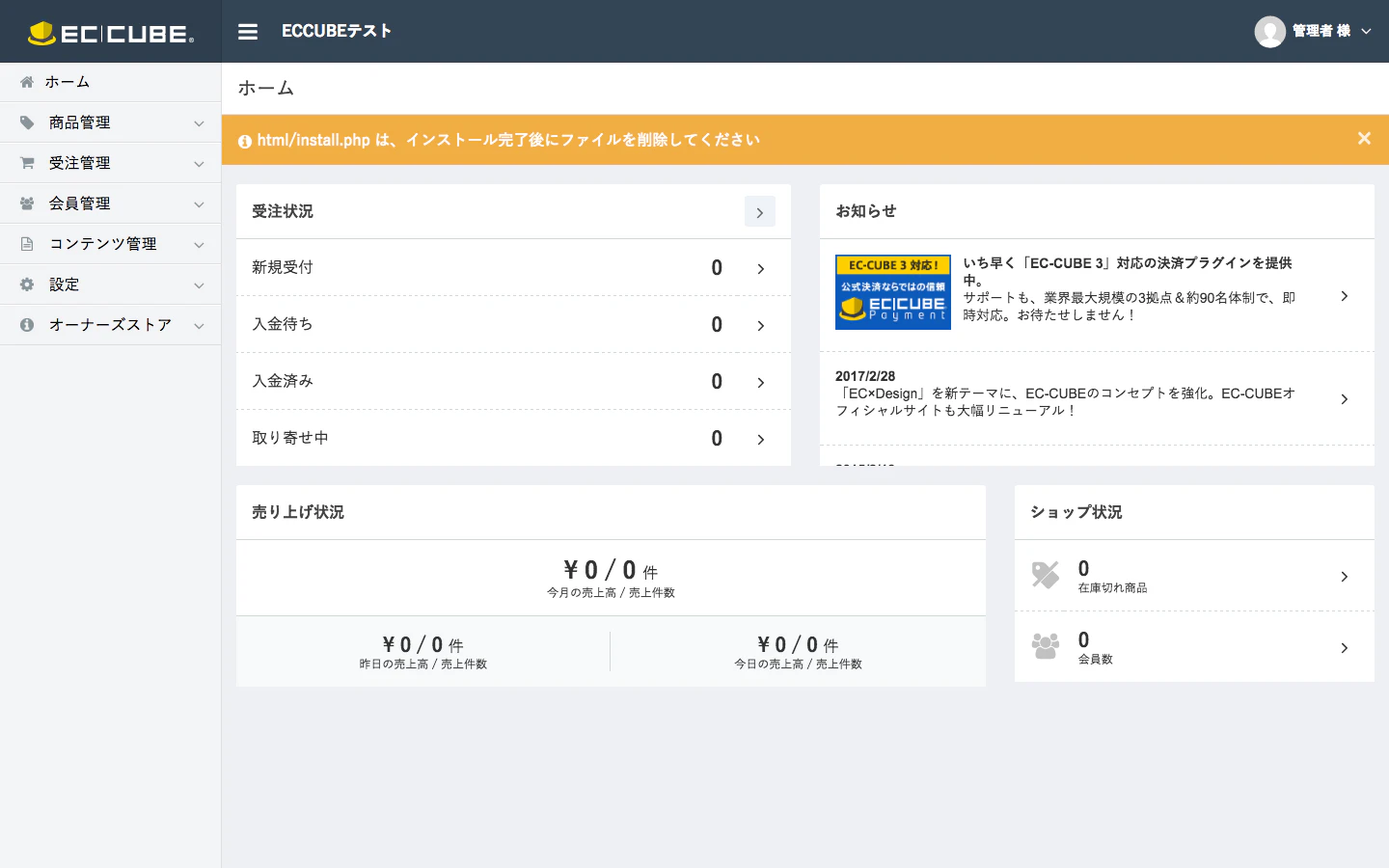Open the 新規受付 order row
The width and height of the screenshot is (1389, 868).
coord(513,268)
